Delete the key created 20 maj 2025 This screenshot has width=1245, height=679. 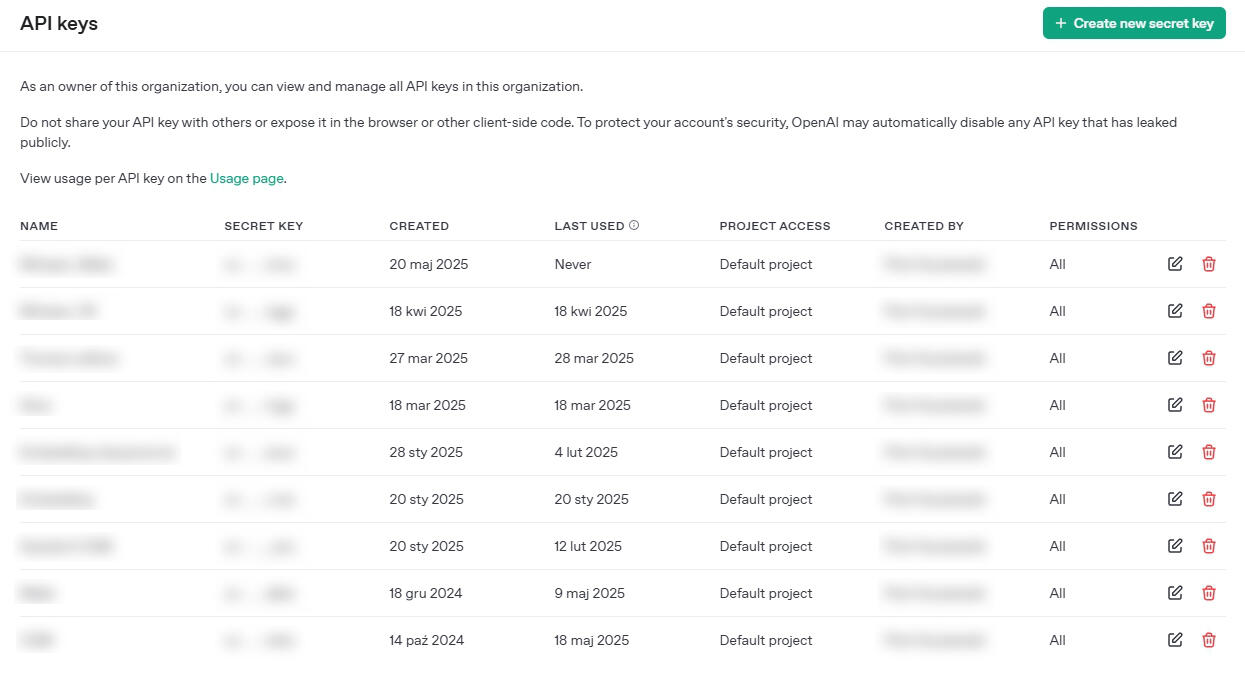pyautogui.click(x=1209, y=264)
